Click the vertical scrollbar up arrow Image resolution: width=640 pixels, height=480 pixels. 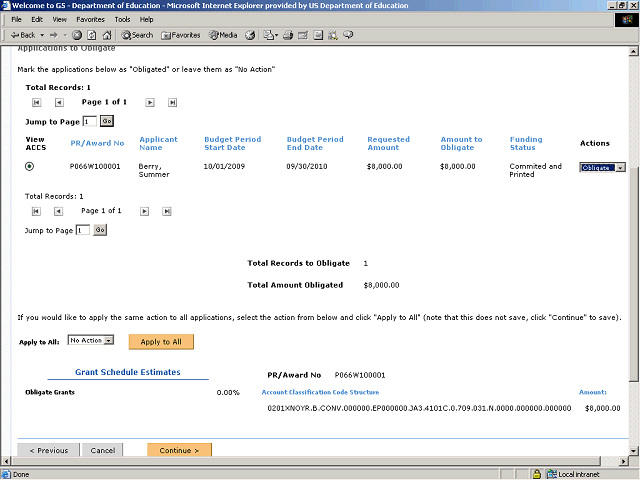633,51
